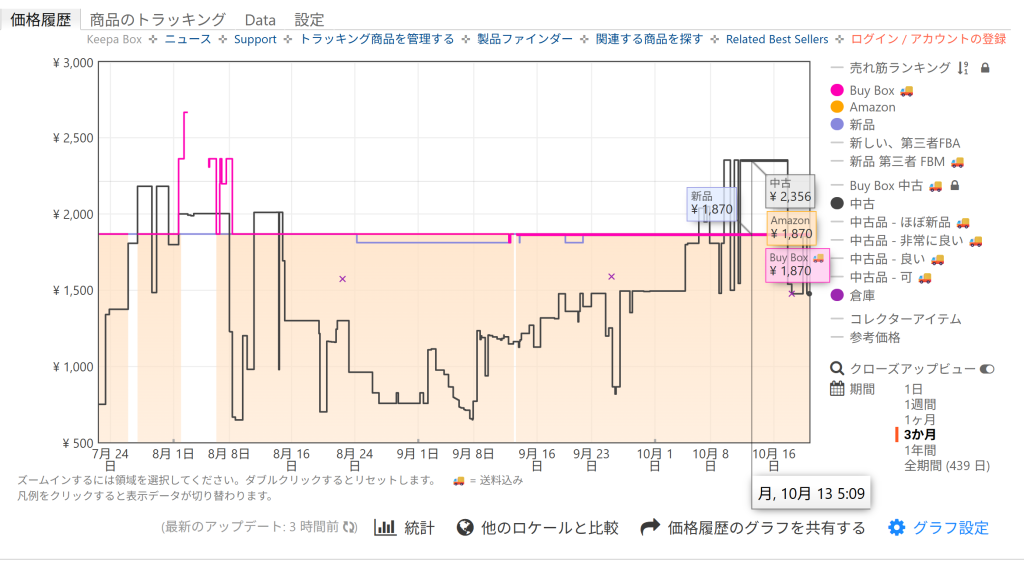The image size is (1024, 561).
Task: Click the refresh icon beside last update
Action: [x=350, y=528]
